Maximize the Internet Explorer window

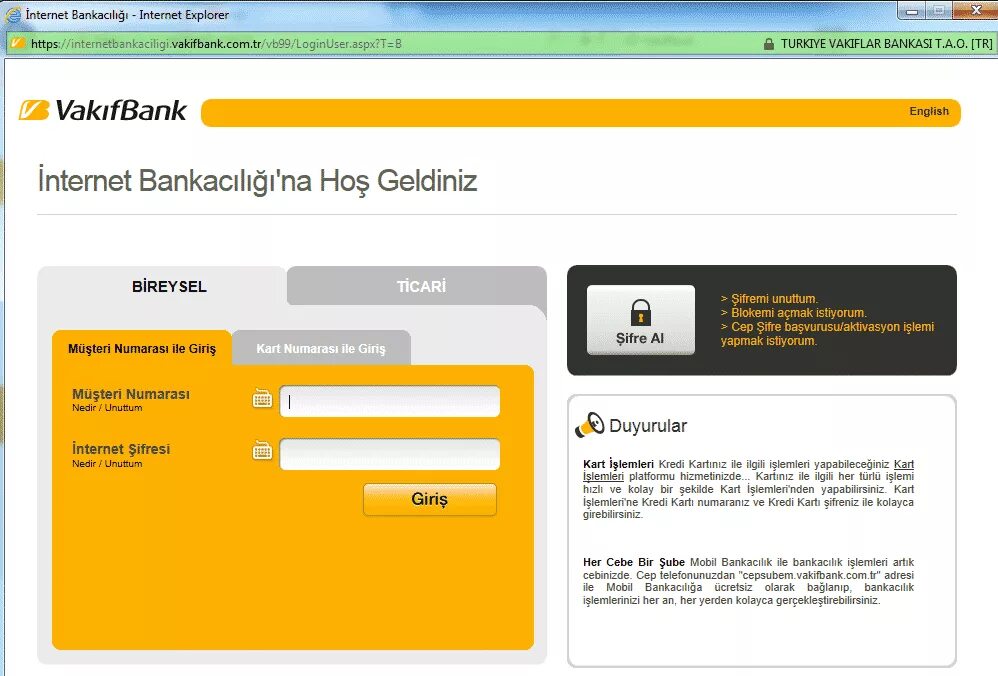pos(939,10)
